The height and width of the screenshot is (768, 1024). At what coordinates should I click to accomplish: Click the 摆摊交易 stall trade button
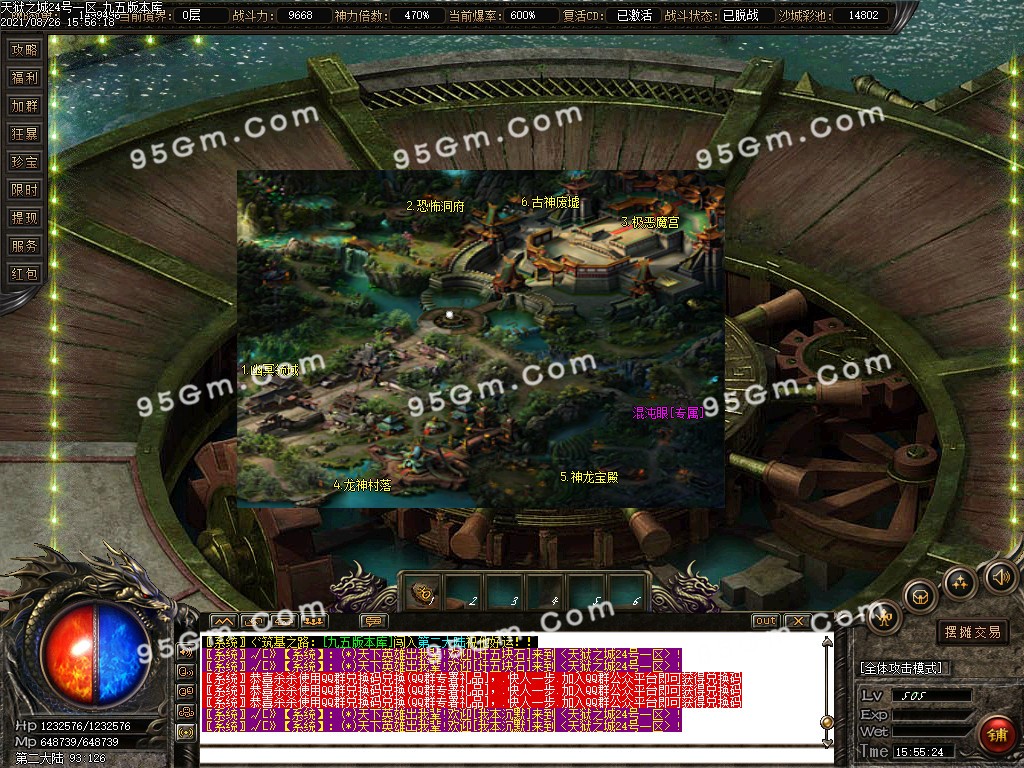972,632
